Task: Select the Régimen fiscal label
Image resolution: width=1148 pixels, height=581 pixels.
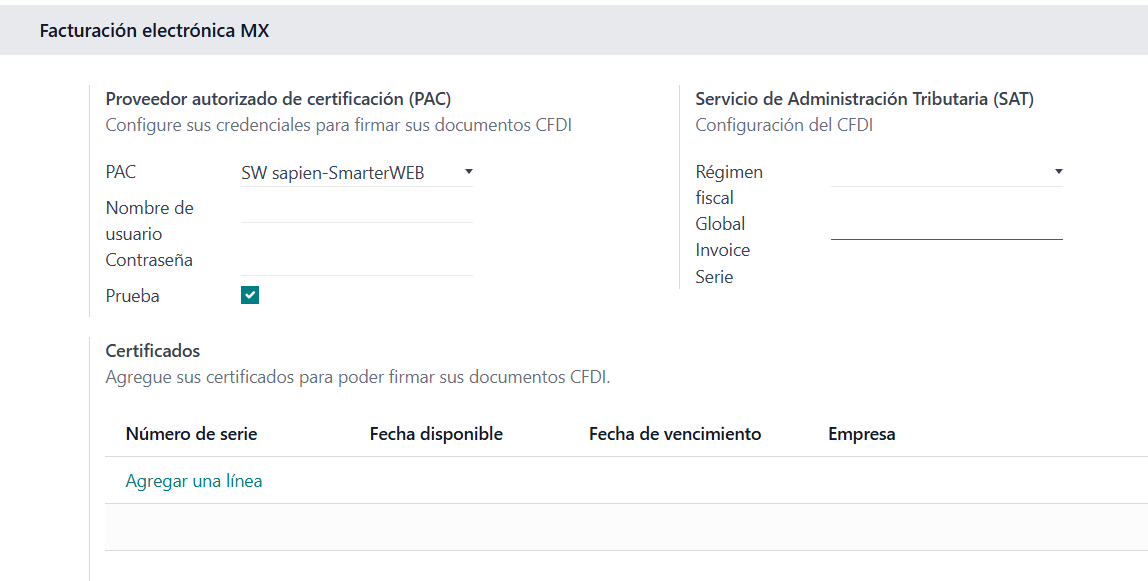Action: click(x=728, y=185)
